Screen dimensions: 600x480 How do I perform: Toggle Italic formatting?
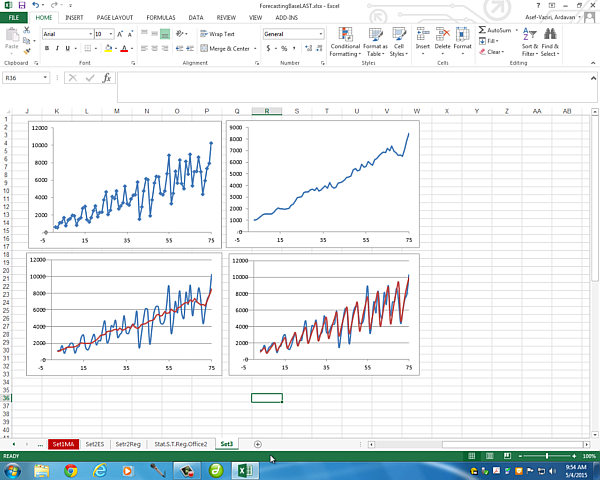coord(57,48)
